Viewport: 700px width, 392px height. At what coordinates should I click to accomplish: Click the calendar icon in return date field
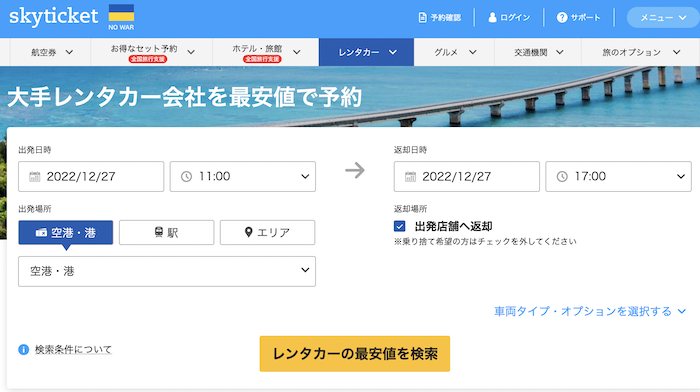(x=410, y=177)
